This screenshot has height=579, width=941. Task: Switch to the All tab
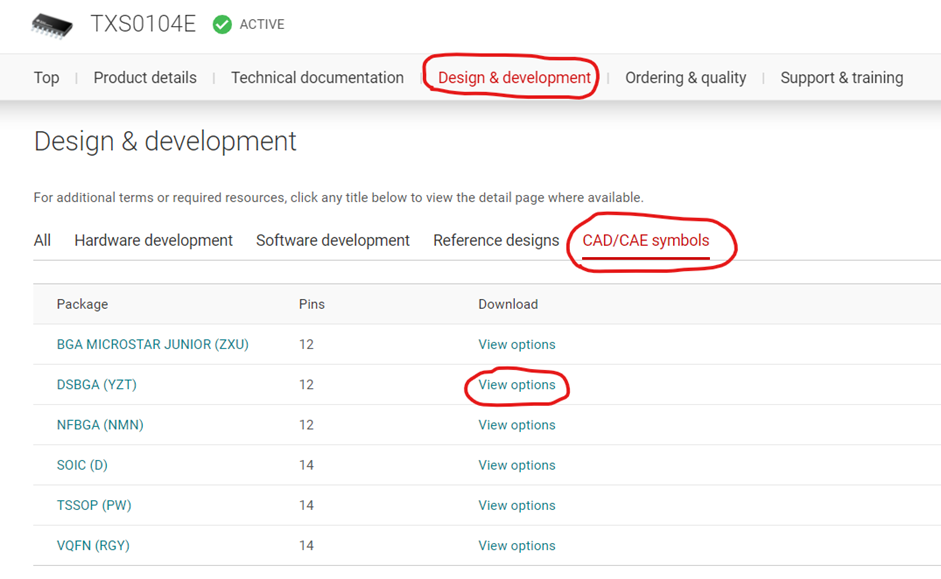(42, 240)
